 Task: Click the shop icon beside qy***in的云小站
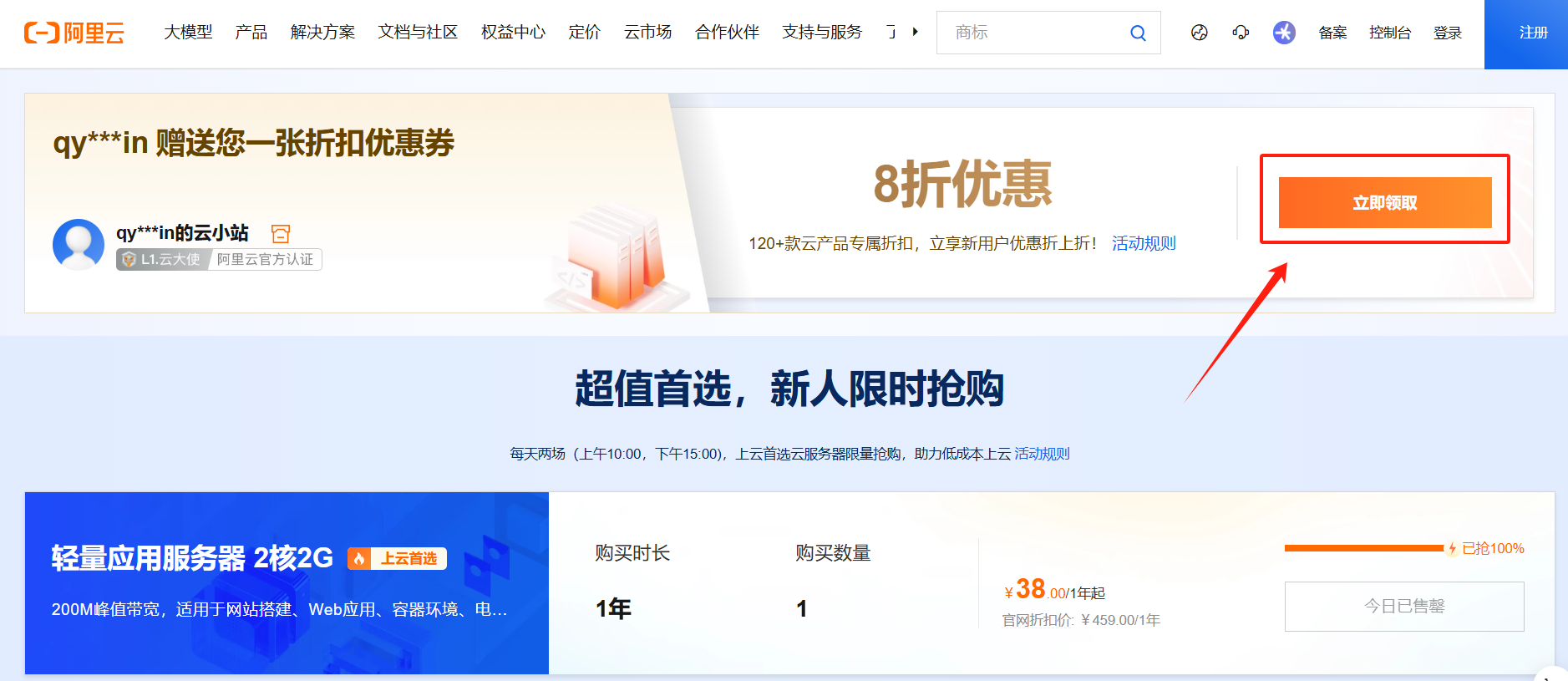(x=281, y=233)
